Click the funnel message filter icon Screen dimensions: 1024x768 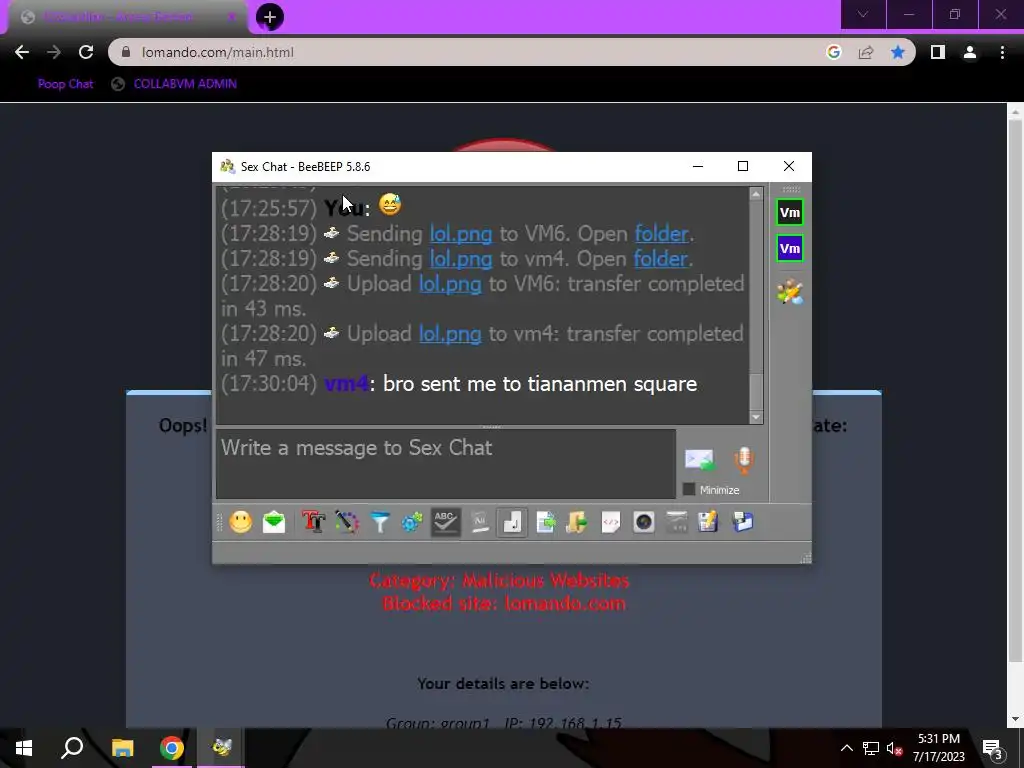[x=379, y=522]
